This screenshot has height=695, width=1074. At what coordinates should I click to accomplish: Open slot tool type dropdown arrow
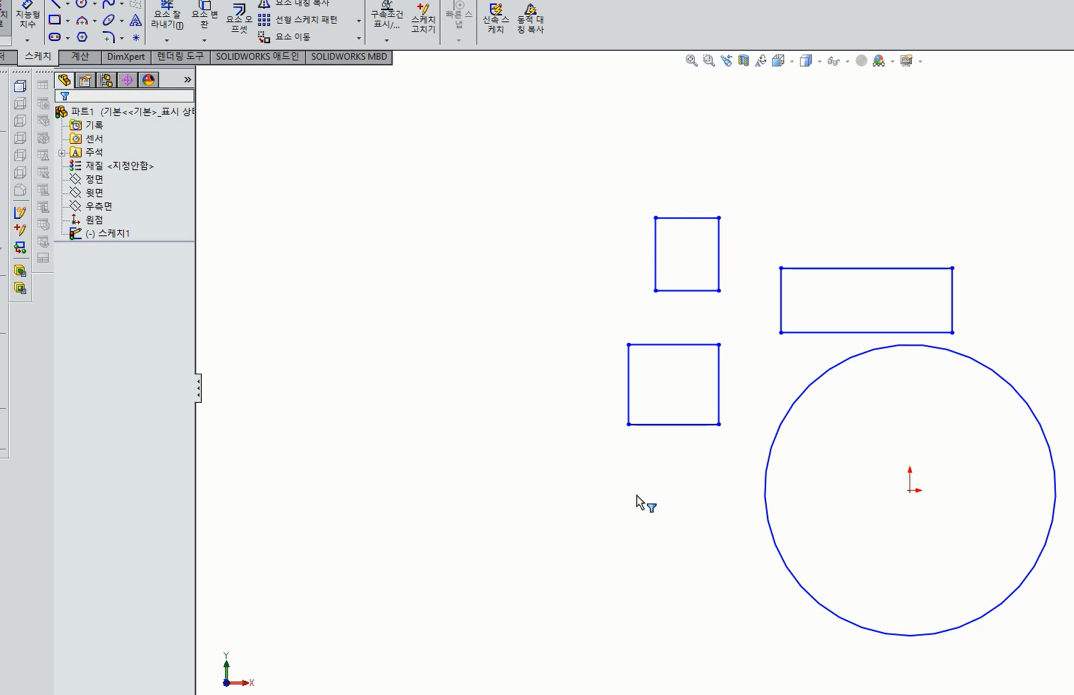(67, 38)
